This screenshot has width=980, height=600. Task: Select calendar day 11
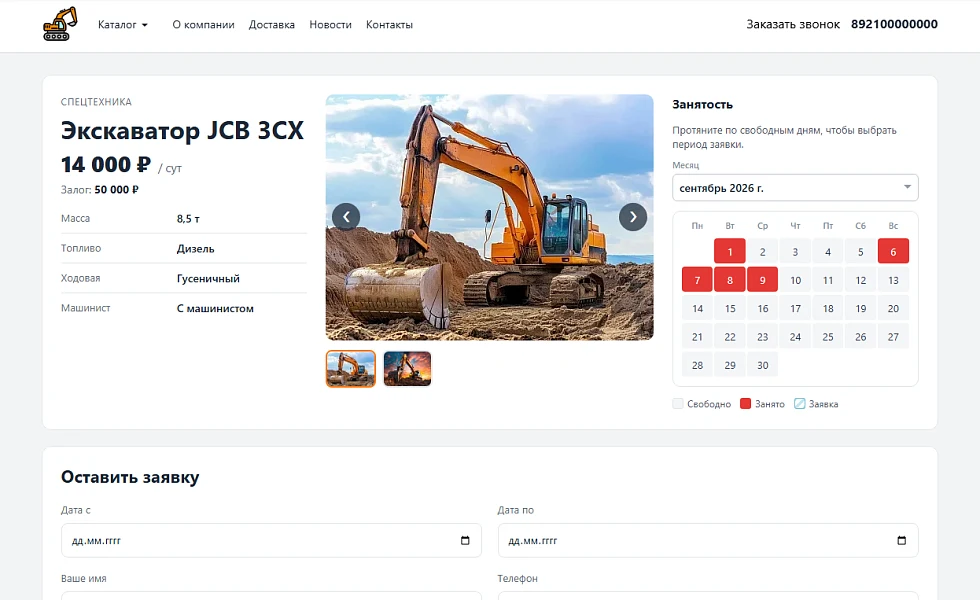[828, 280]
